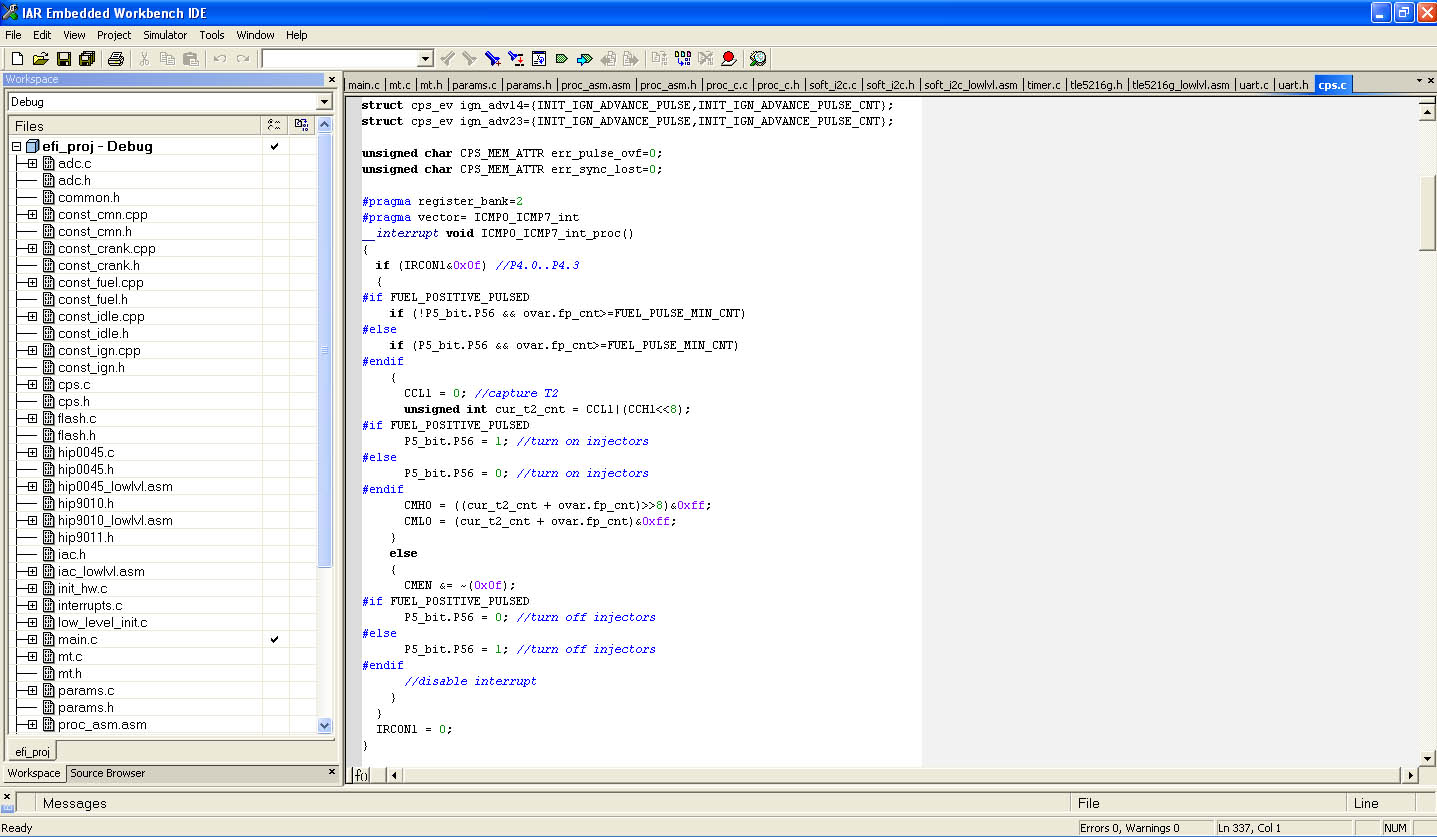Viewport: 1437px width, 837px height.
Task: Click the New Document toolbar icon
Action: (x=17, y=59)
